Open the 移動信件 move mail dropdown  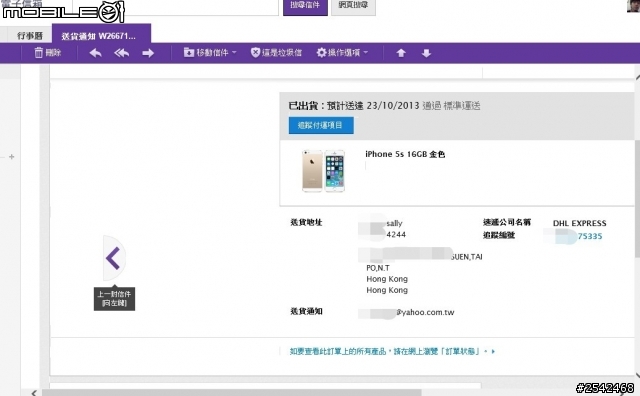point(210,53)
